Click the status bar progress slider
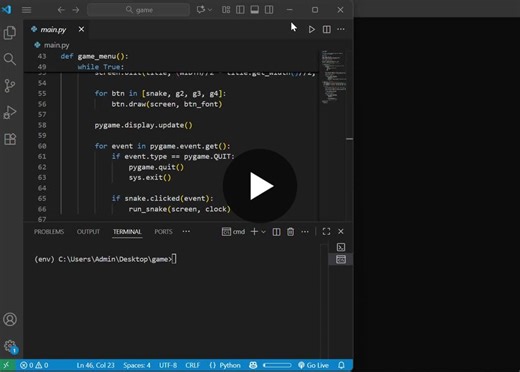Image resolution: width=520 pixels, height=372 pixels. pos(277,365)
